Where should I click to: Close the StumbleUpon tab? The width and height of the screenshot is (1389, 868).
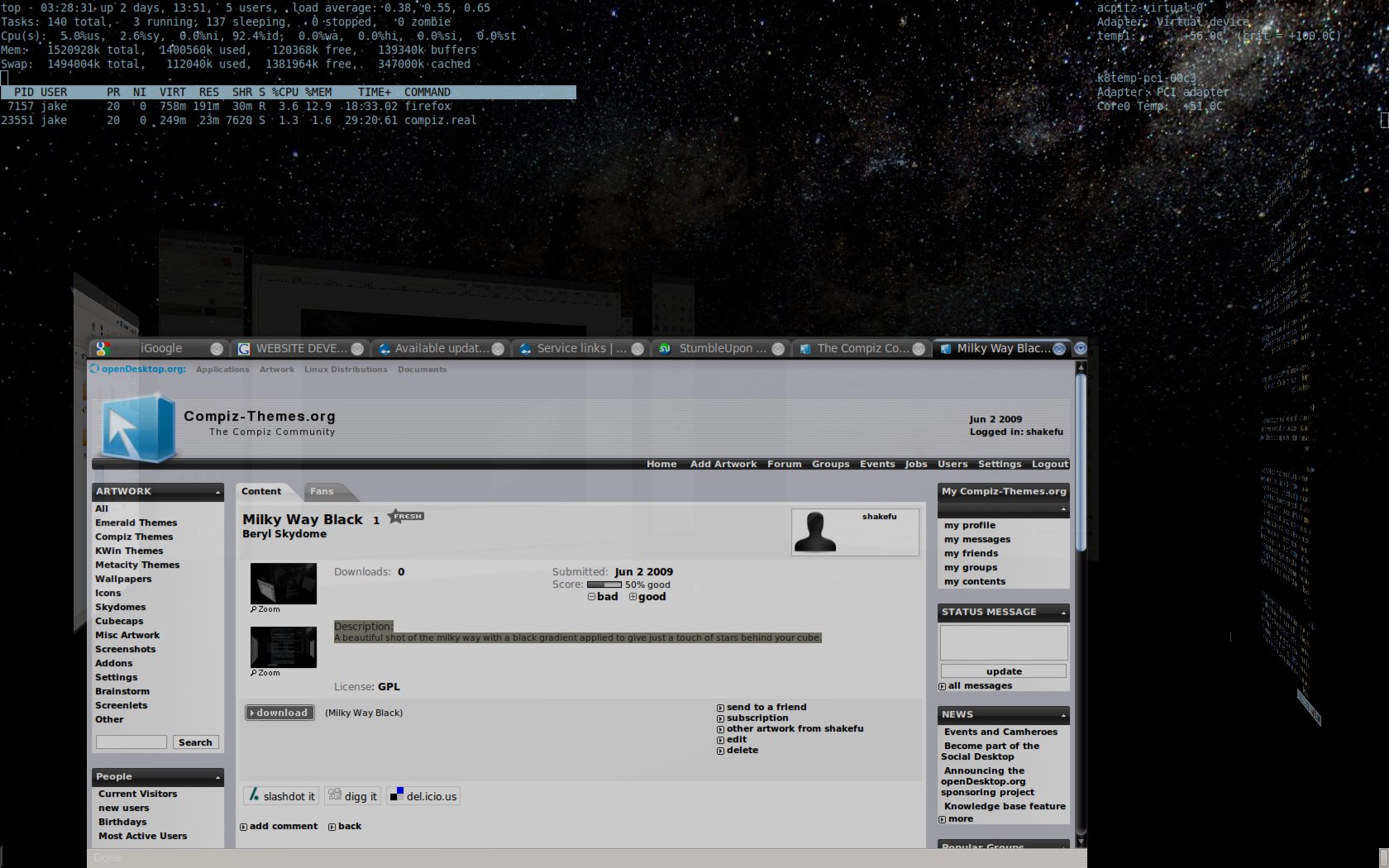(x=778, y=349)
